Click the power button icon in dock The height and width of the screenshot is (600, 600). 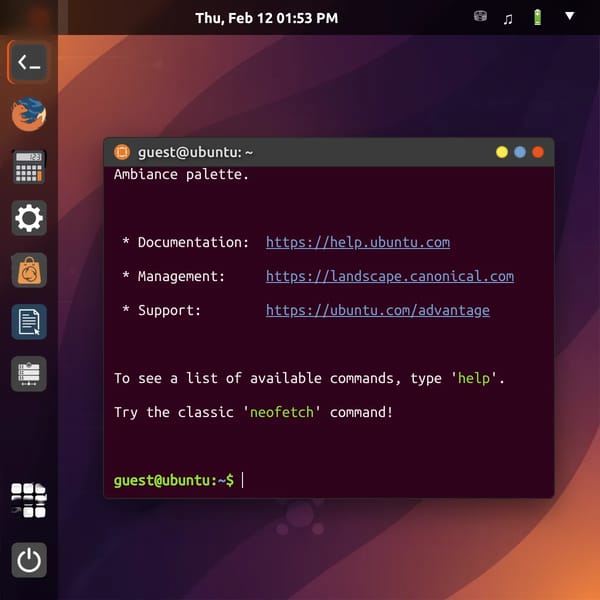[x=29, y=560]
